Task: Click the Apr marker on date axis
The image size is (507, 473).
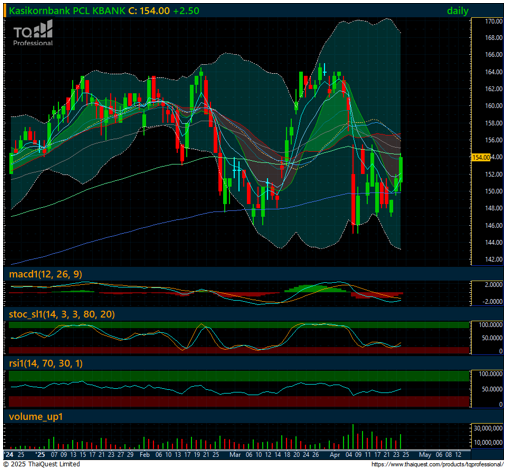Action: 334,455
